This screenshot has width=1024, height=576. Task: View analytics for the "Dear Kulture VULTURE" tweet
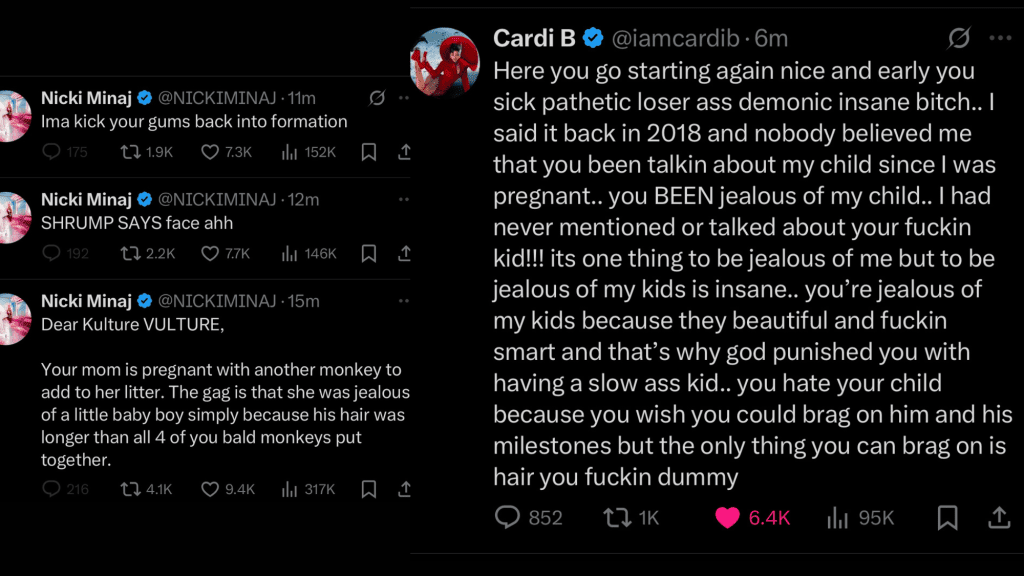tap(291, 489)
